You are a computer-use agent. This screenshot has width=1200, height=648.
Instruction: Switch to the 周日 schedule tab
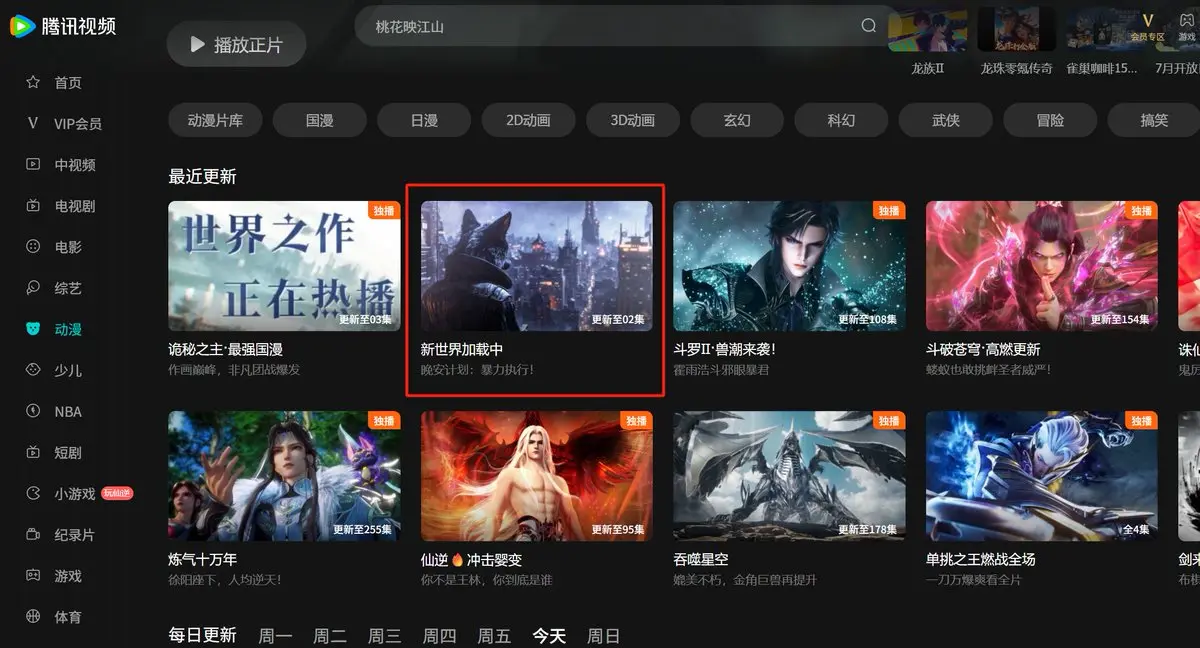pyautogui.click(x=603, y=635)
